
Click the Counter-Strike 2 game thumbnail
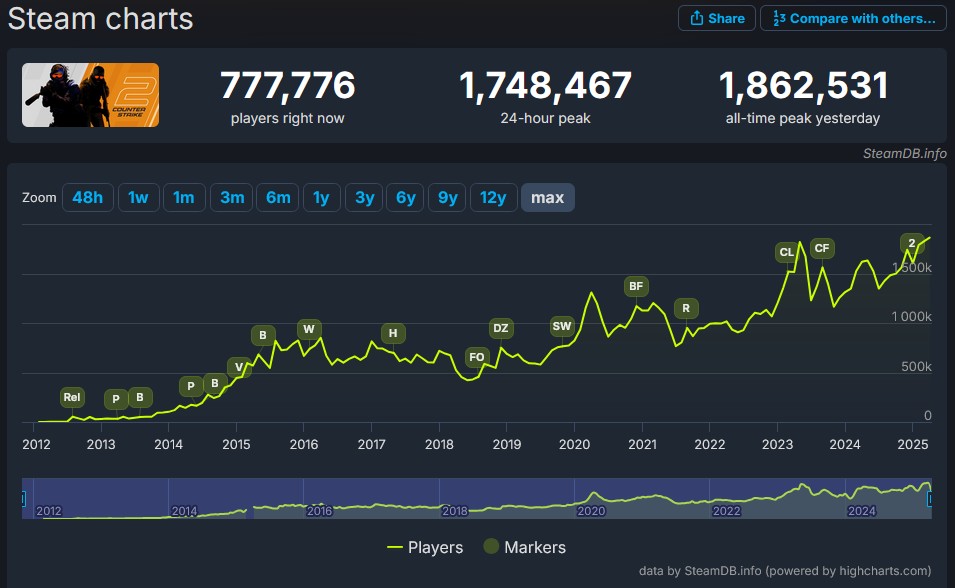(90, 95)
